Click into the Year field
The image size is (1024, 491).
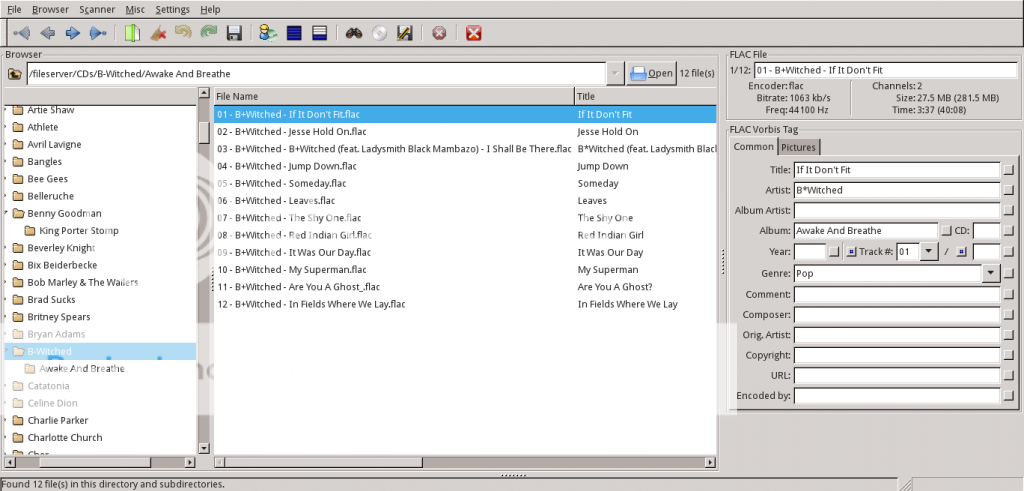click(x=810, y=252)
